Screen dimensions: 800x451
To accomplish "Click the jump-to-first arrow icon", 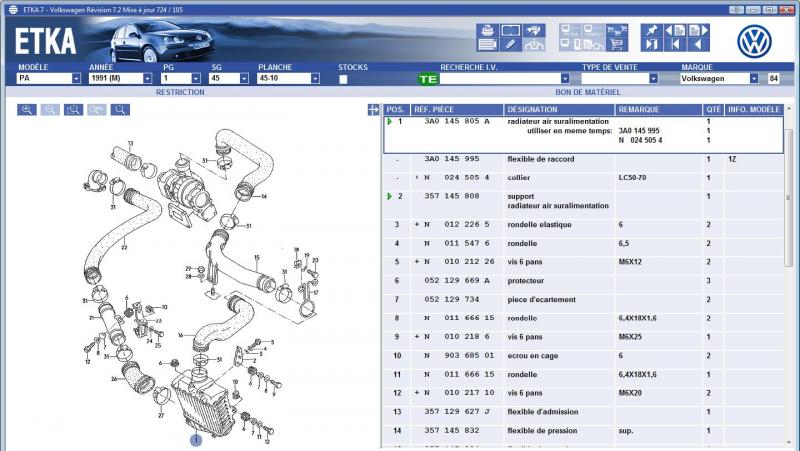I will (x=675, y=45).
